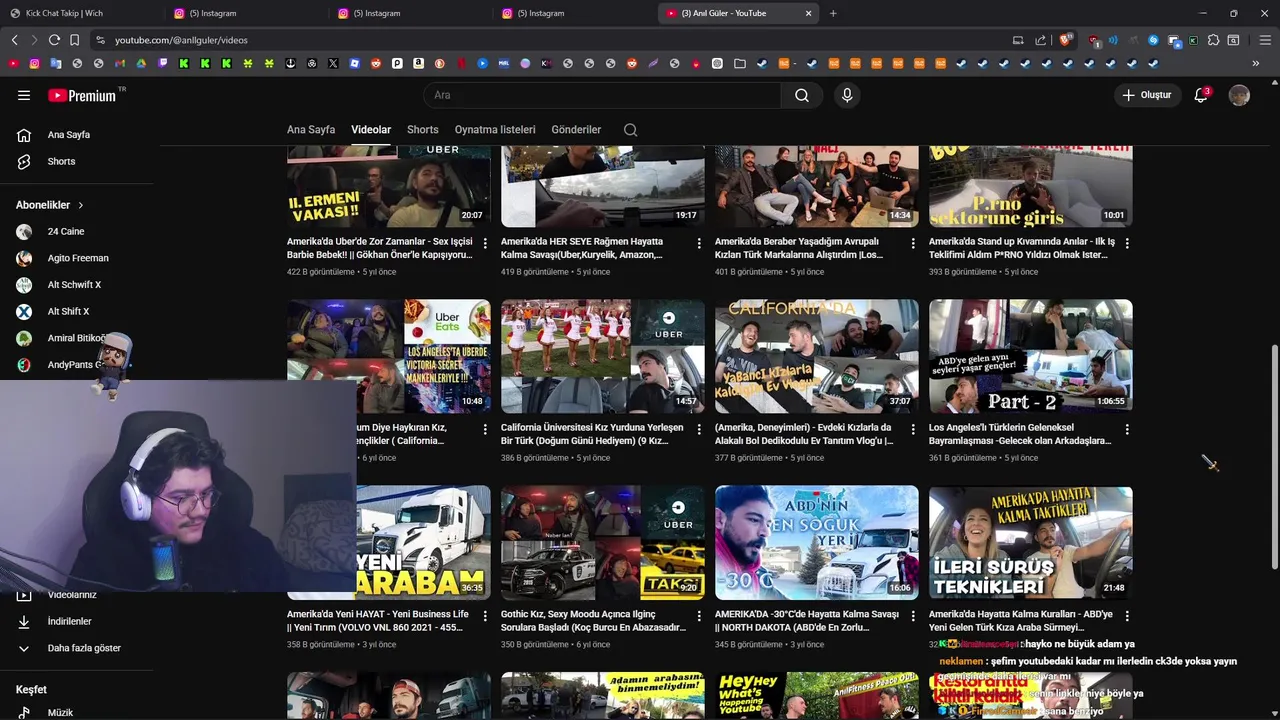This screenshot has width=1280, height=720.
Task: Open options for California Üniversitesi Kız Yurduna video
Action: [x=699, y=429]
